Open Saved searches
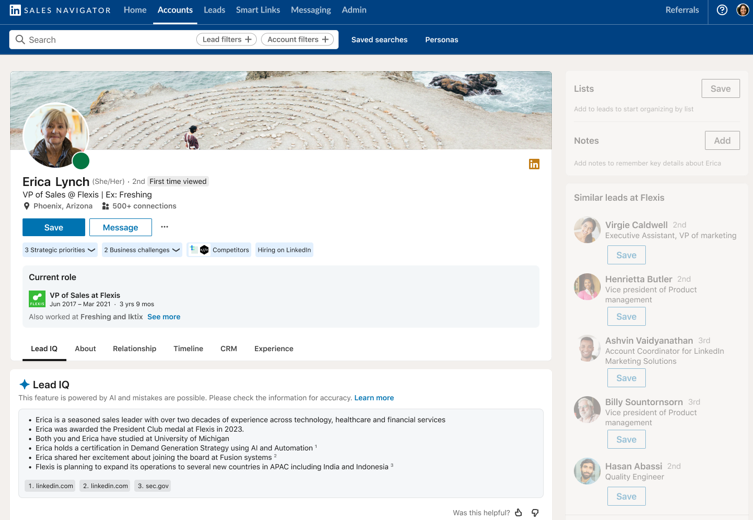 click(x=379, y=40)
